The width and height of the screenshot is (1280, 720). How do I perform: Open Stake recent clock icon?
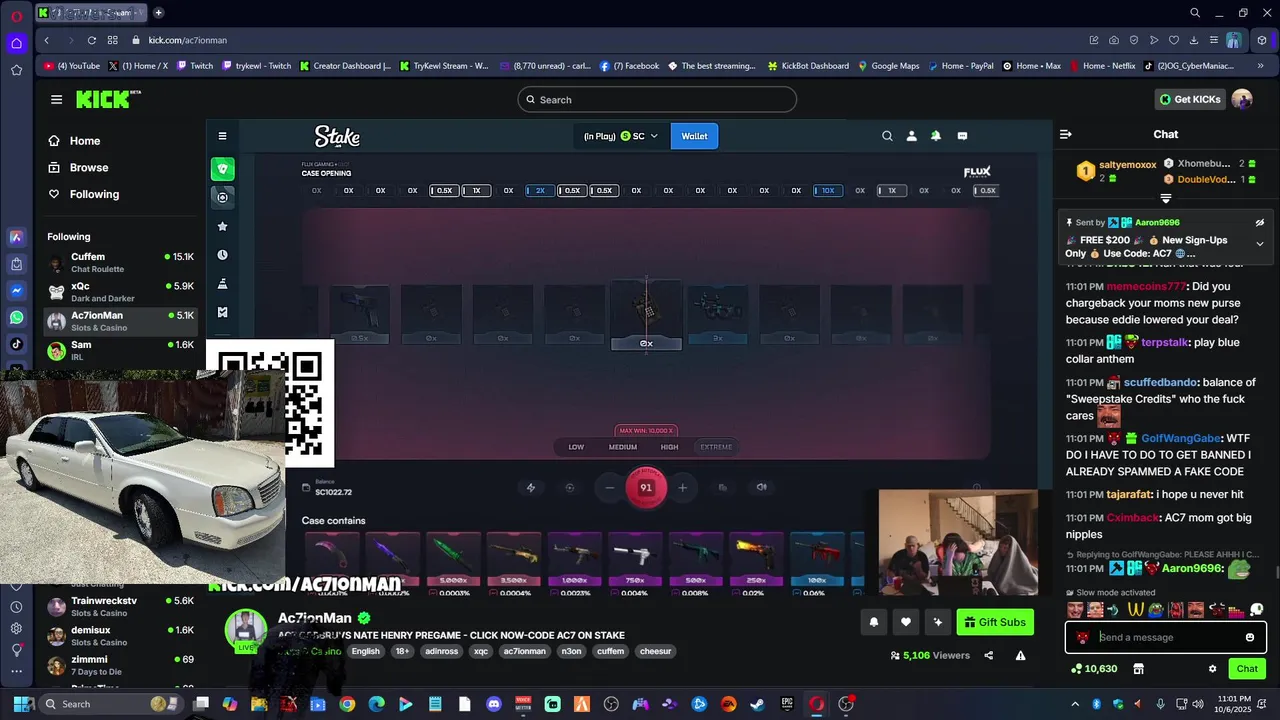[222, 255]
